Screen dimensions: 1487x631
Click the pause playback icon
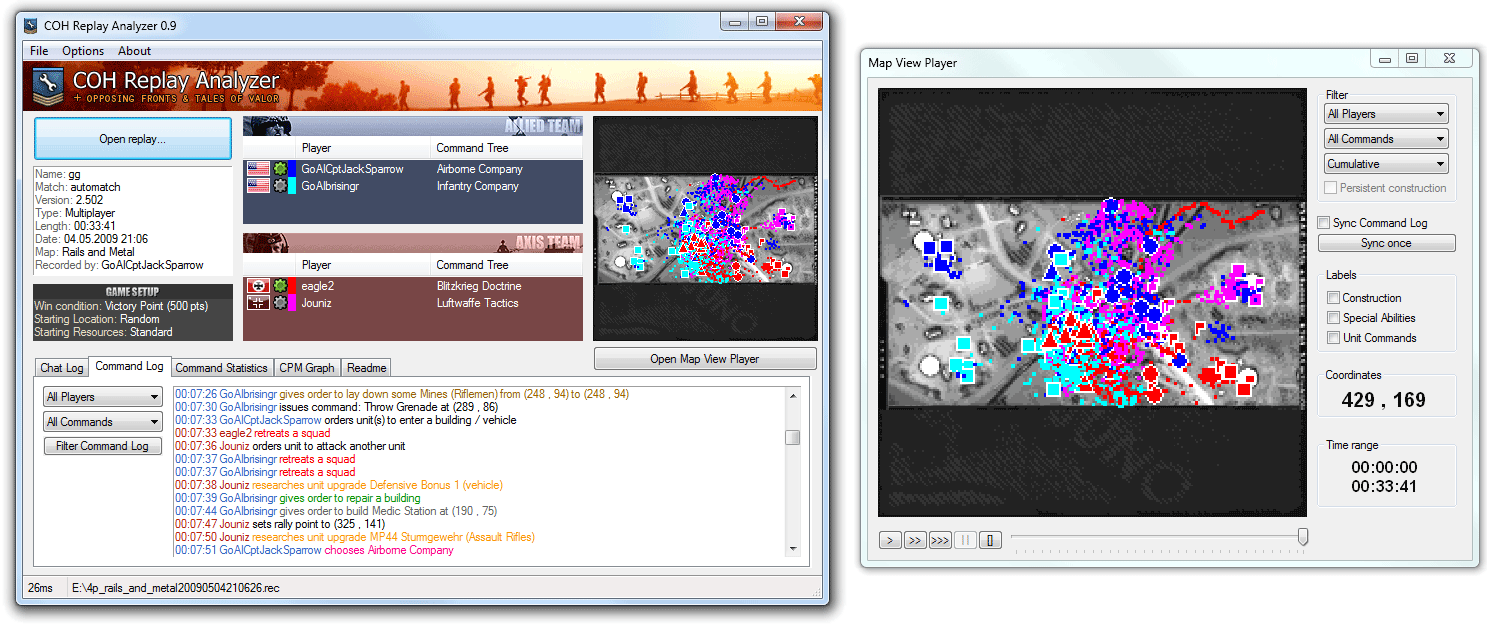965,540
